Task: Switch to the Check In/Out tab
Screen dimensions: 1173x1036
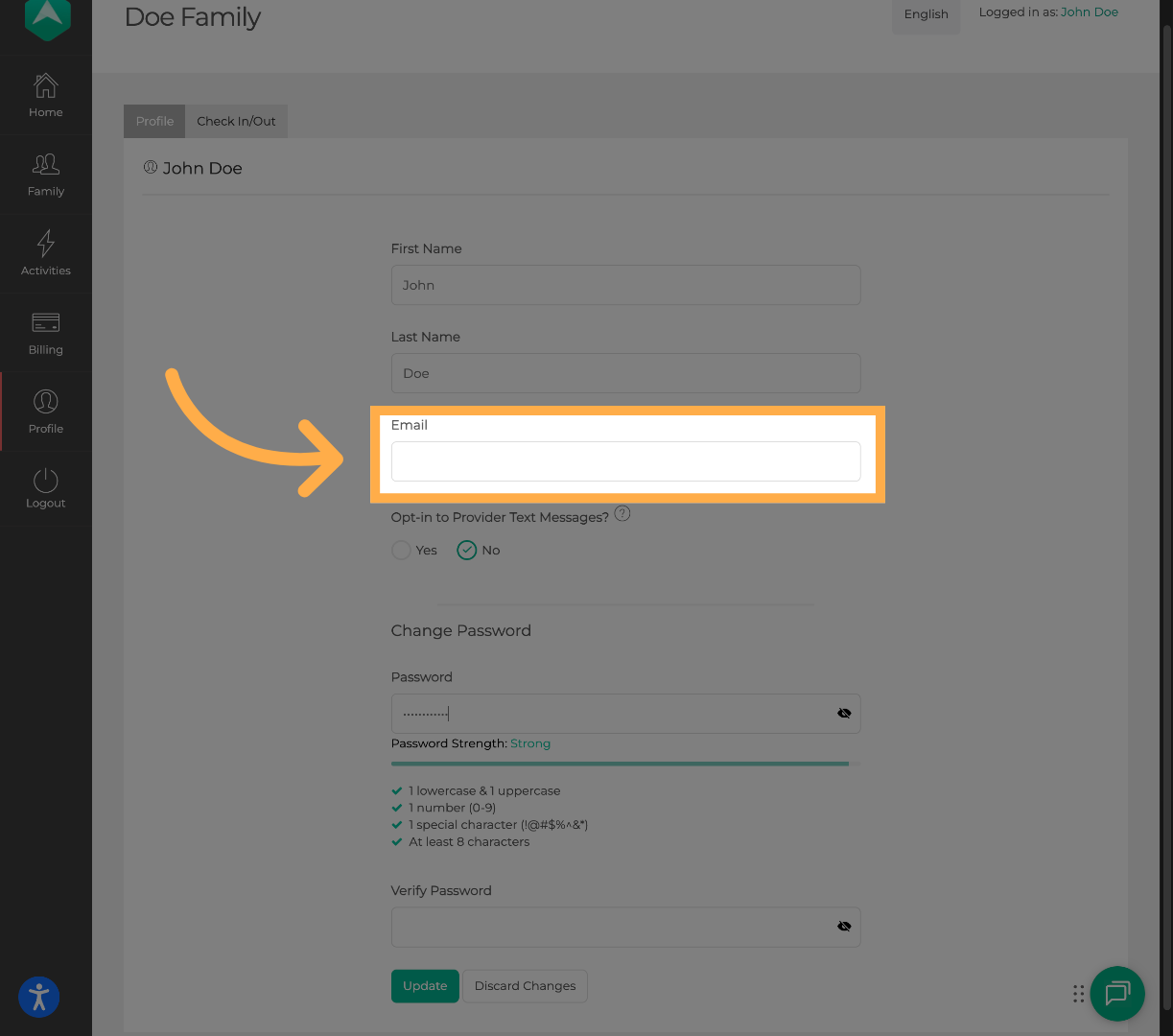Action: click(236, 121)
